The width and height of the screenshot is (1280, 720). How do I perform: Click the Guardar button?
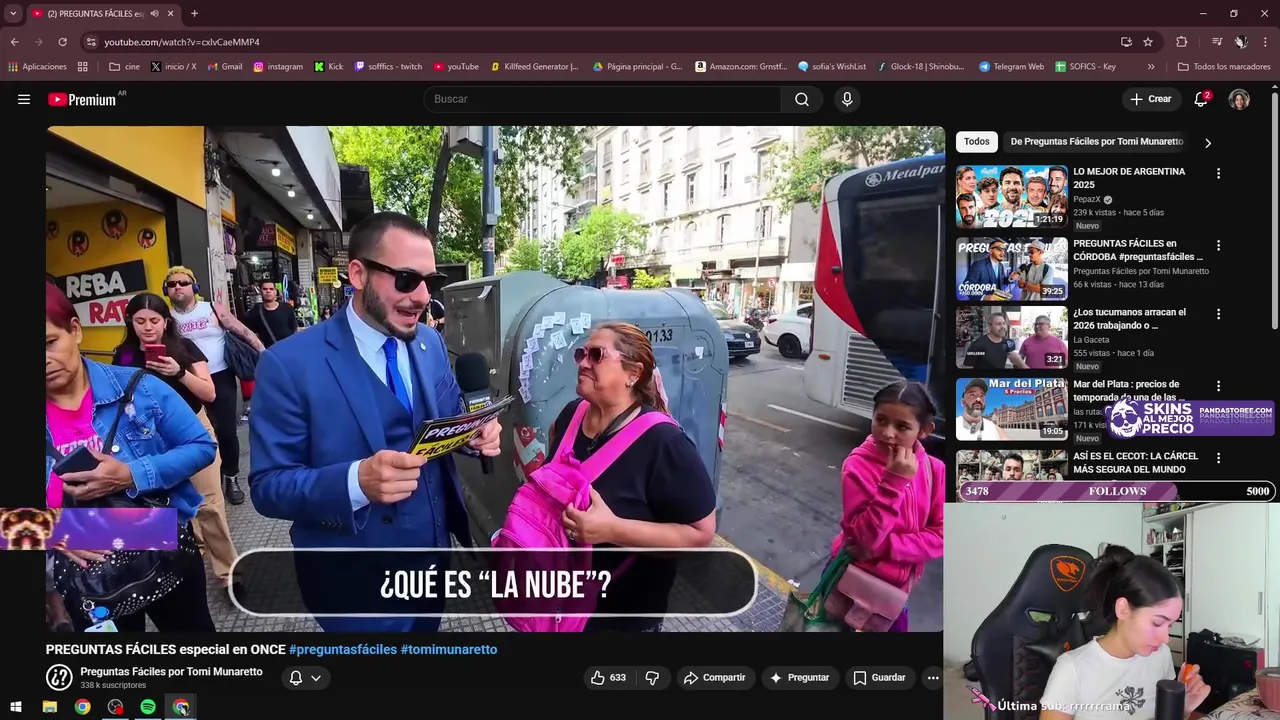pyautogui.click(x=879, y=678)
